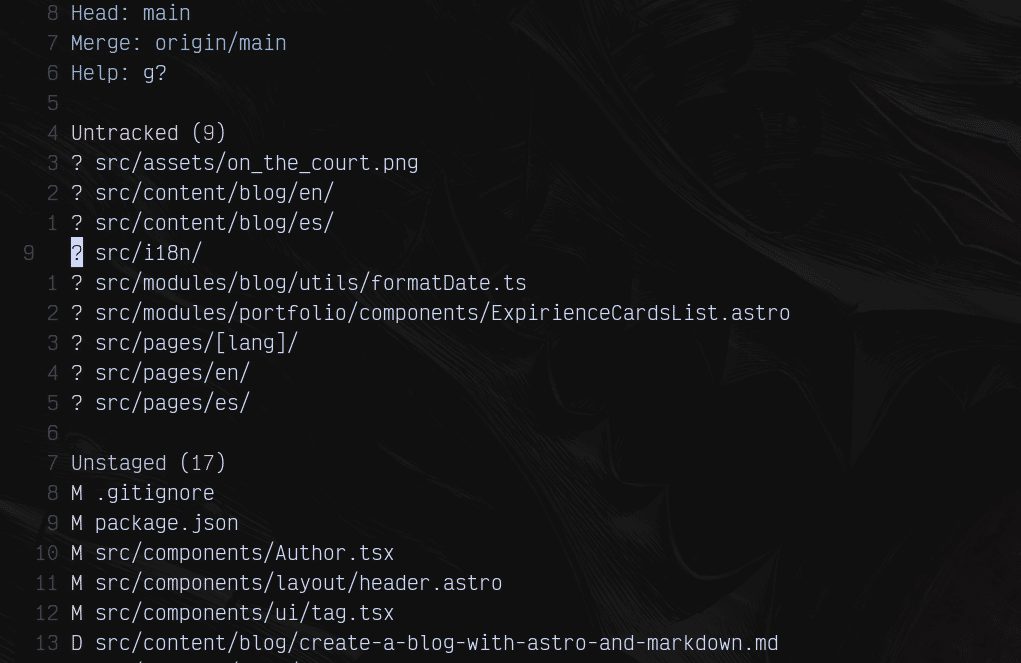Collapse the Unstaged (17) section

coord(148,463)
